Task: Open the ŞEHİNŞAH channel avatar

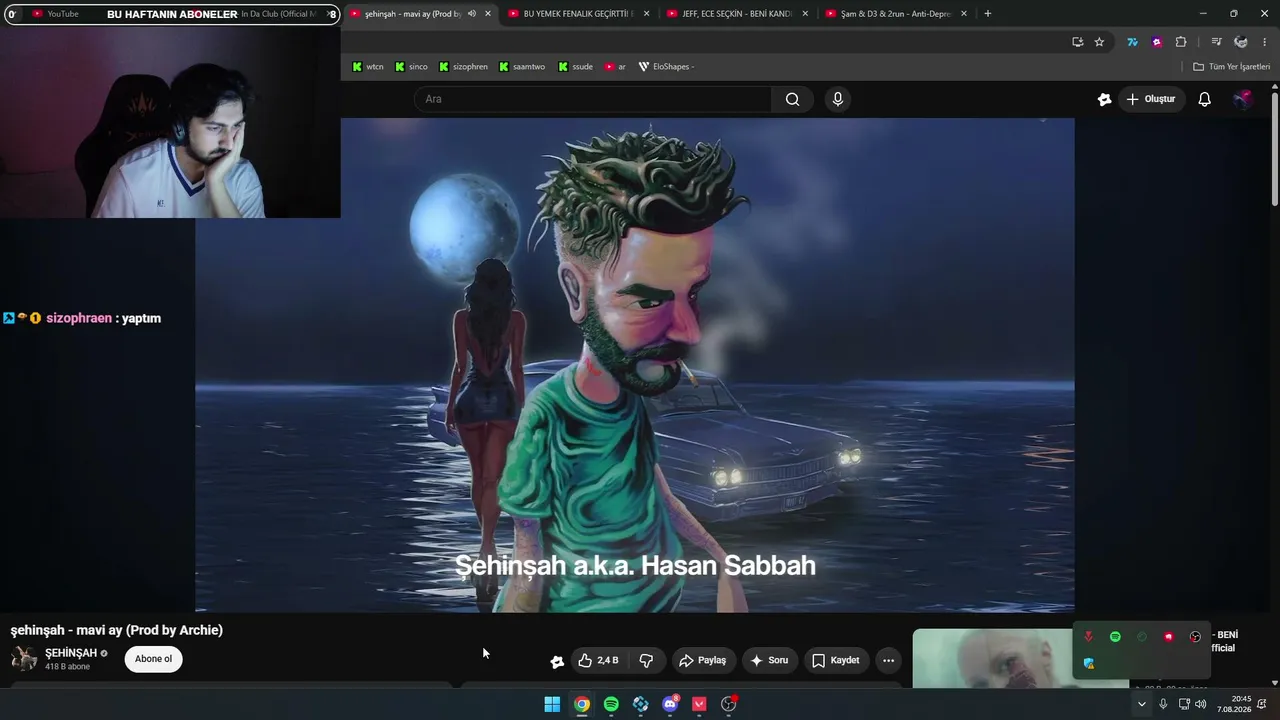Action: (24, 659)
